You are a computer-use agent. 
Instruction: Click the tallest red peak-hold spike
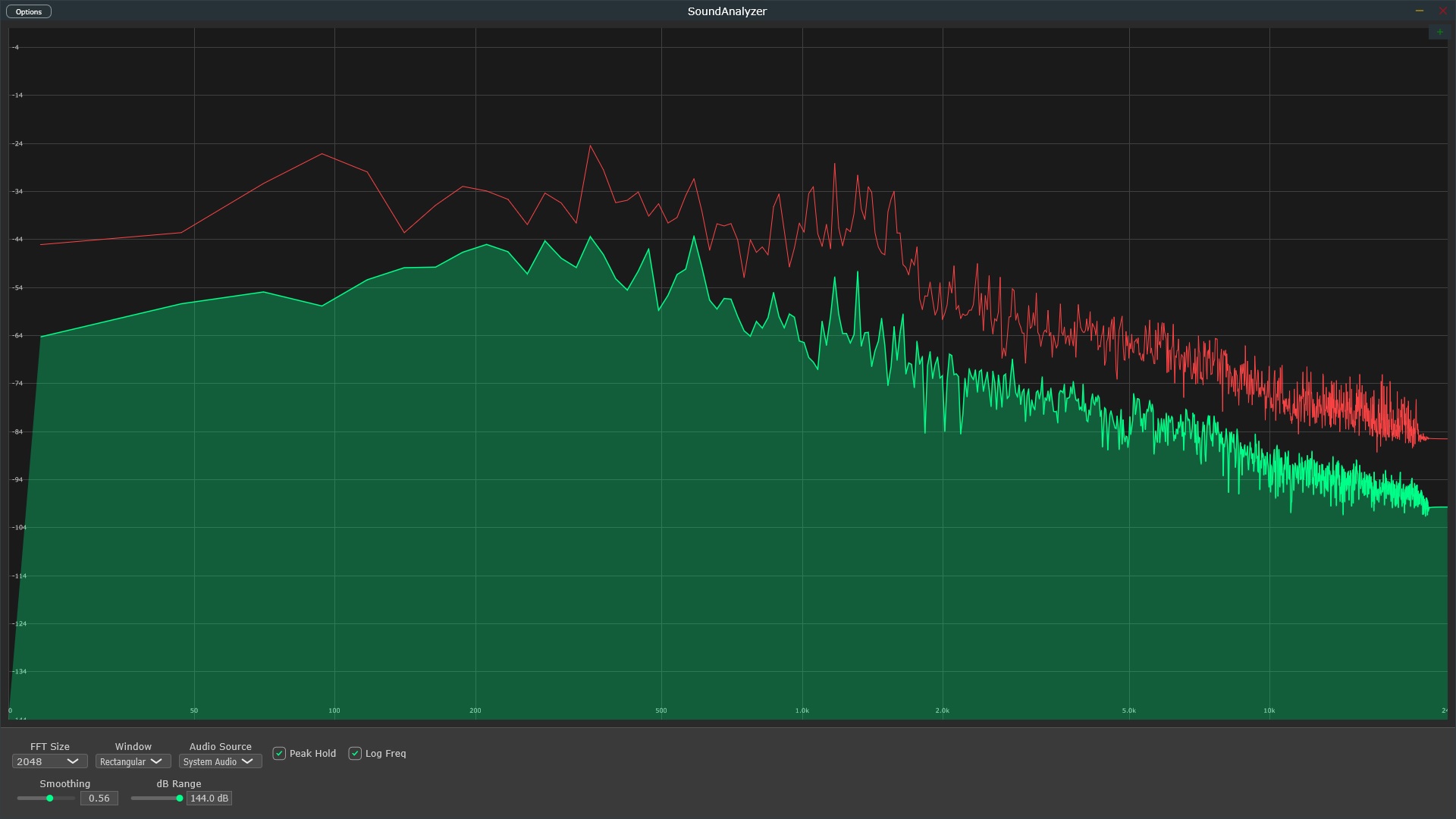click(590, 146)
